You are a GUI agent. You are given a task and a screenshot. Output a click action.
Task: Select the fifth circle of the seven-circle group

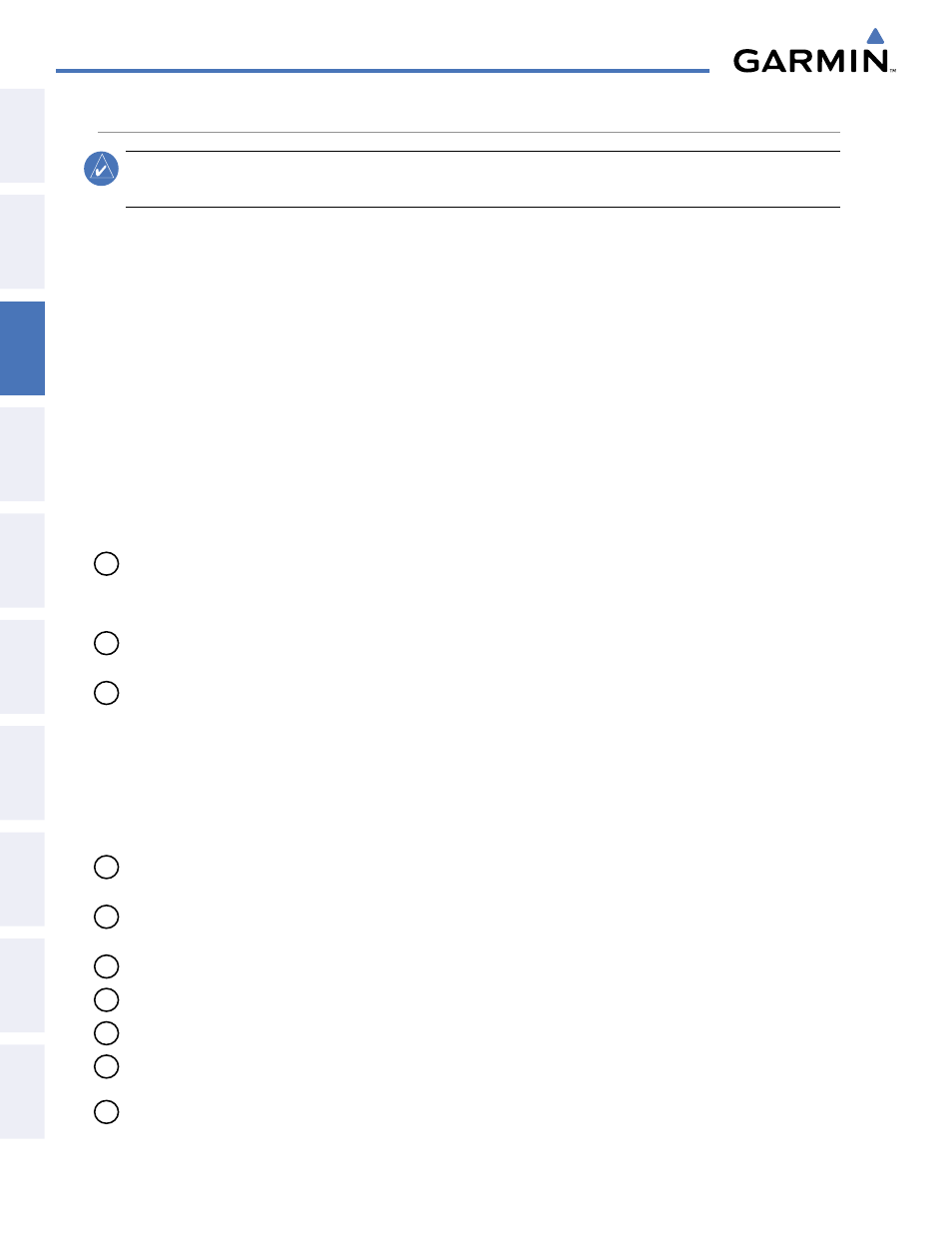(107, 1033)
